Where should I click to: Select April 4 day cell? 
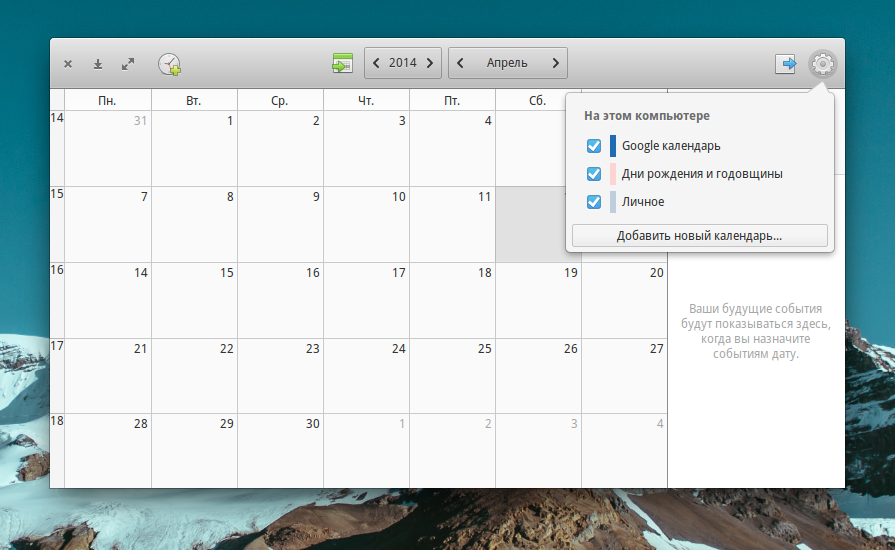click(453, 148)
